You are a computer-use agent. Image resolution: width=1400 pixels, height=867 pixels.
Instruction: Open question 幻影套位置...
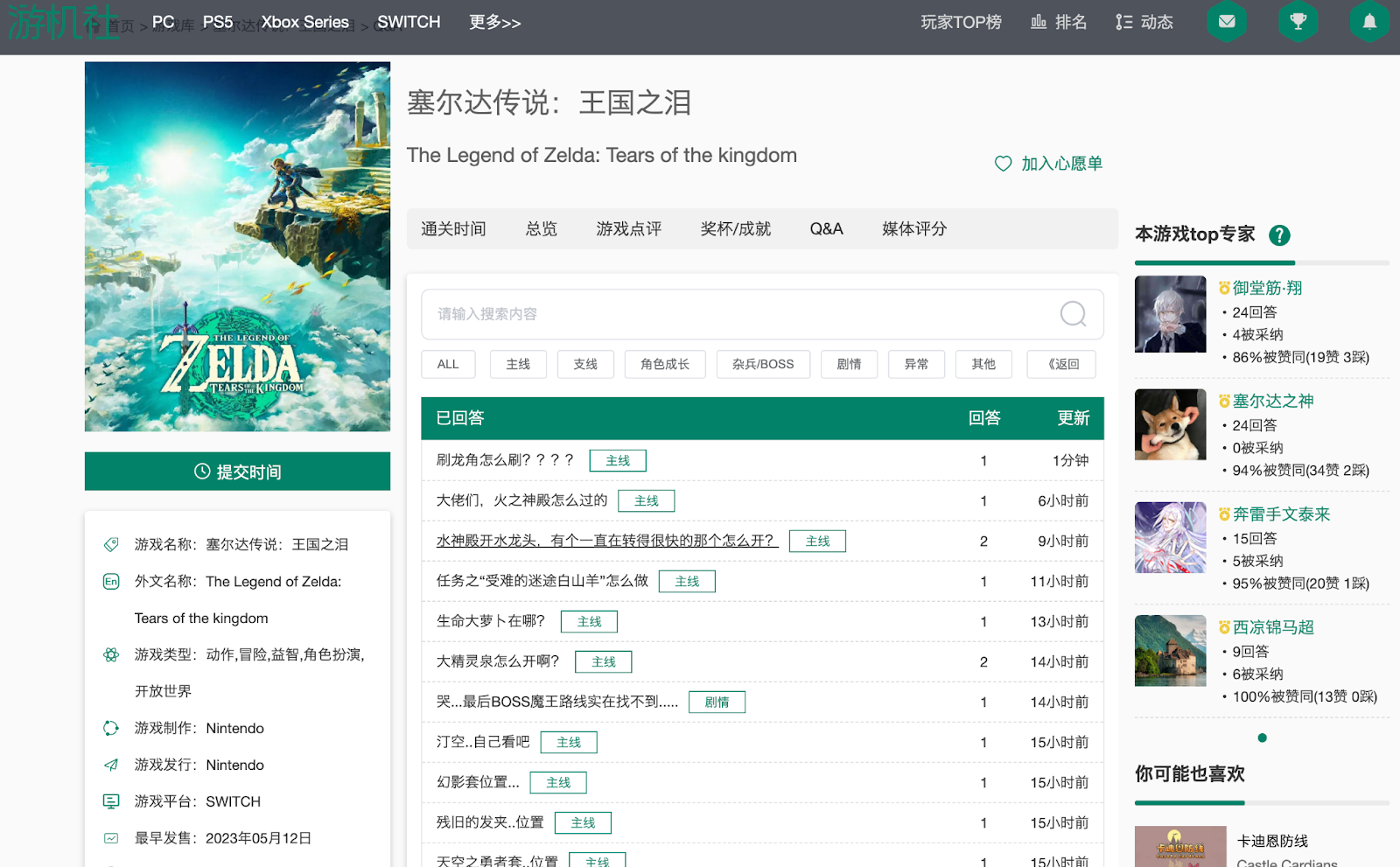point(478,782)
